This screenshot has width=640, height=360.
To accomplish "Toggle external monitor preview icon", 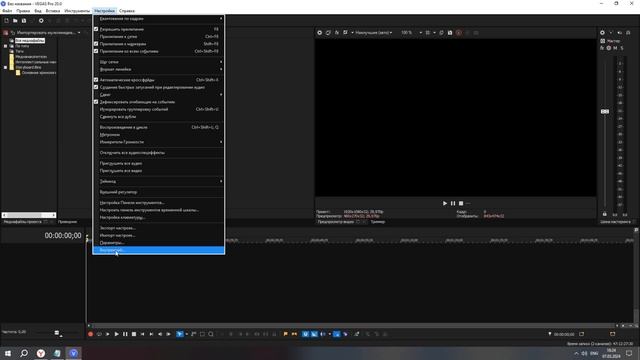I will click(328, 33).
